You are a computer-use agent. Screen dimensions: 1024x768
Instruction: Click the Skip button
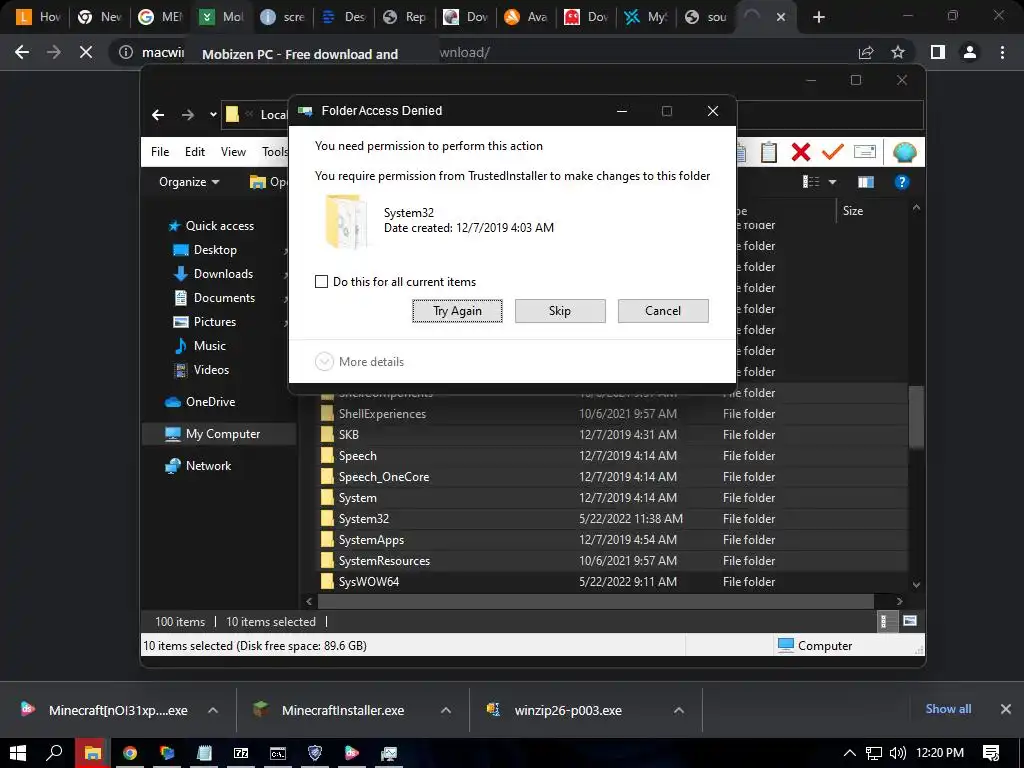tap(560, 311)
